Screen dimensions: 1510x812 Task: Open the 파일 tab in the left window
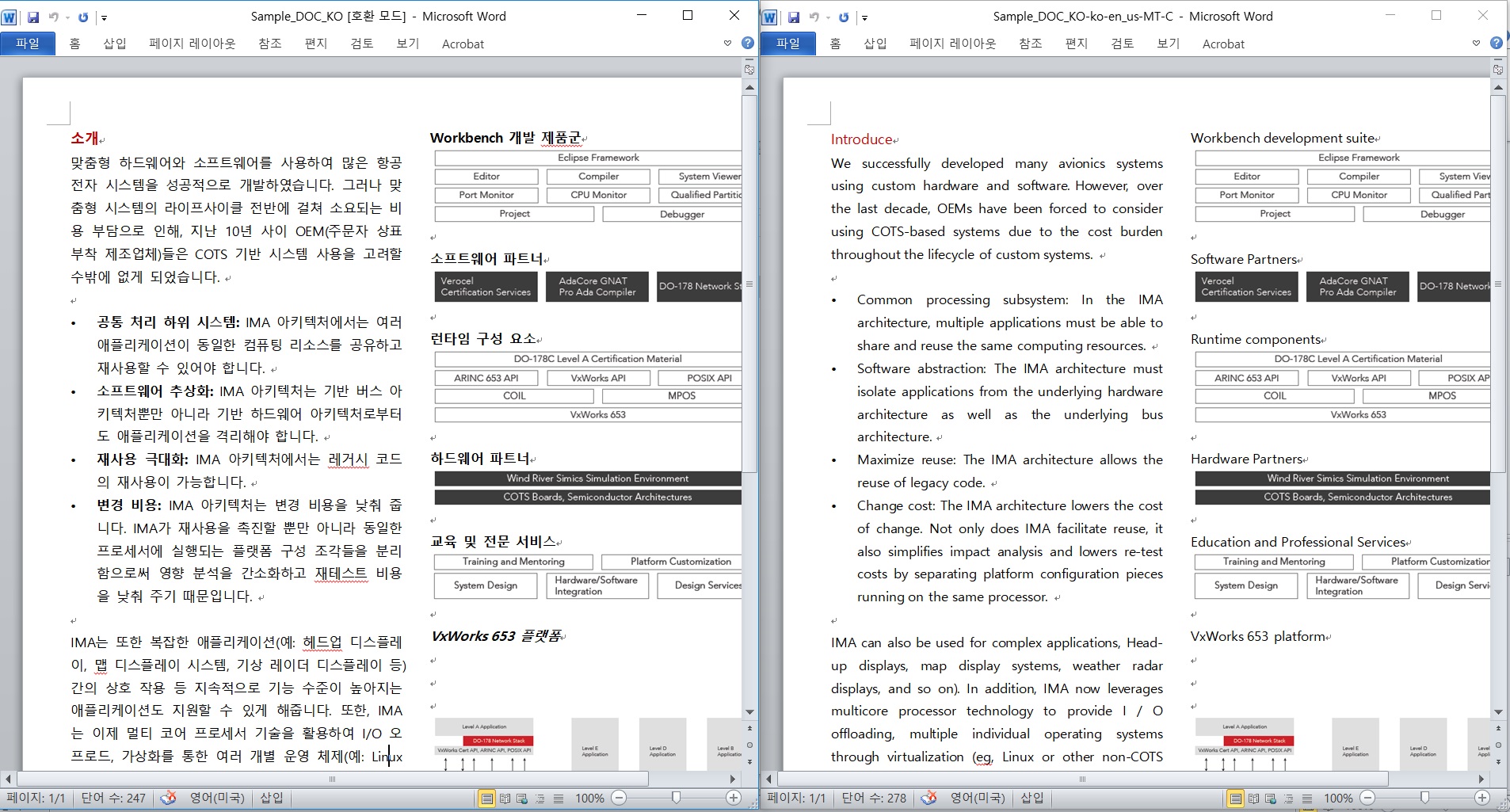(x=28, y=44)
